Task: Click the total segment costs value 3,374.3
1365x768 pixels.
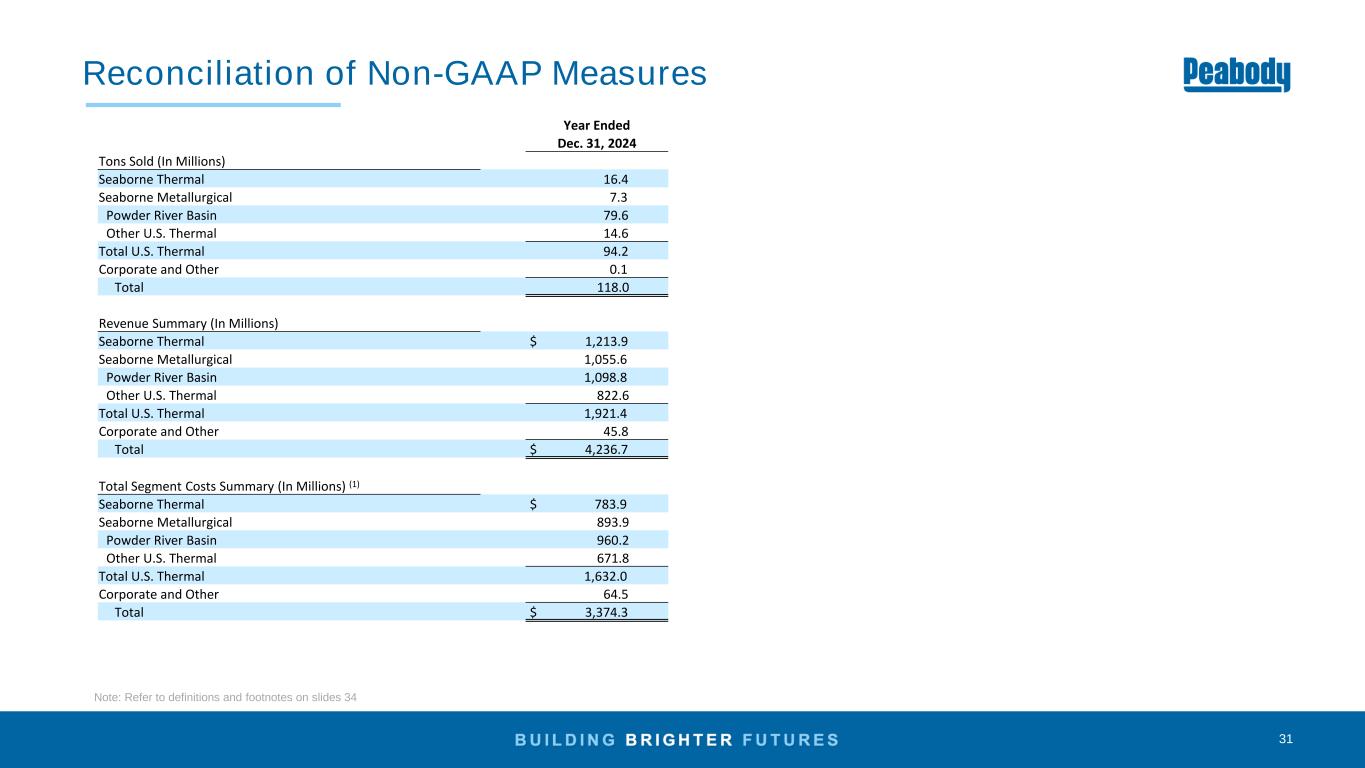Action: pyautogui.click(x=606, y=612)
